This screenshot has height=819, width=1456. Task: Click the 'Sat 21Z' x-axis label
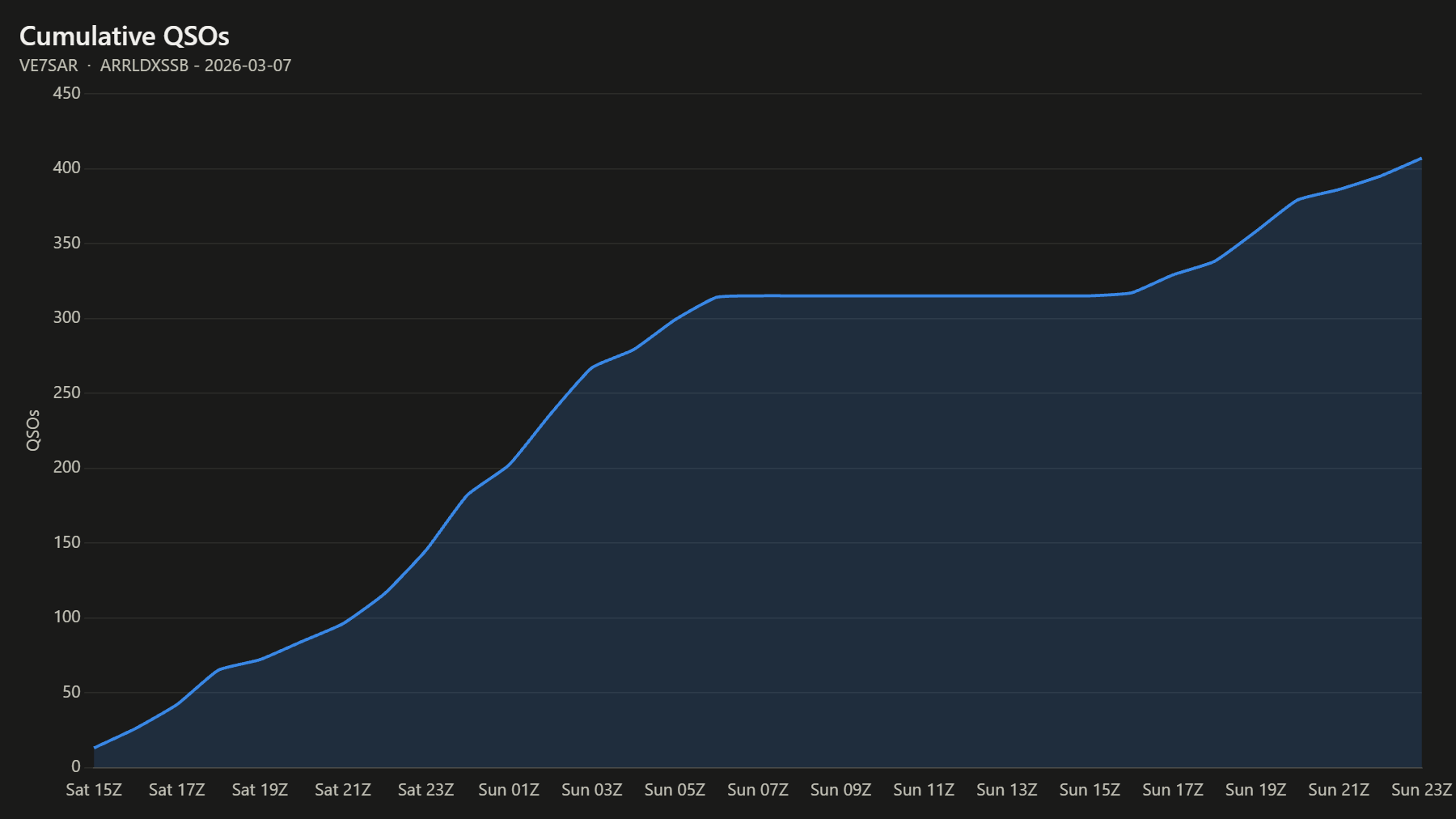coord(343,790)
